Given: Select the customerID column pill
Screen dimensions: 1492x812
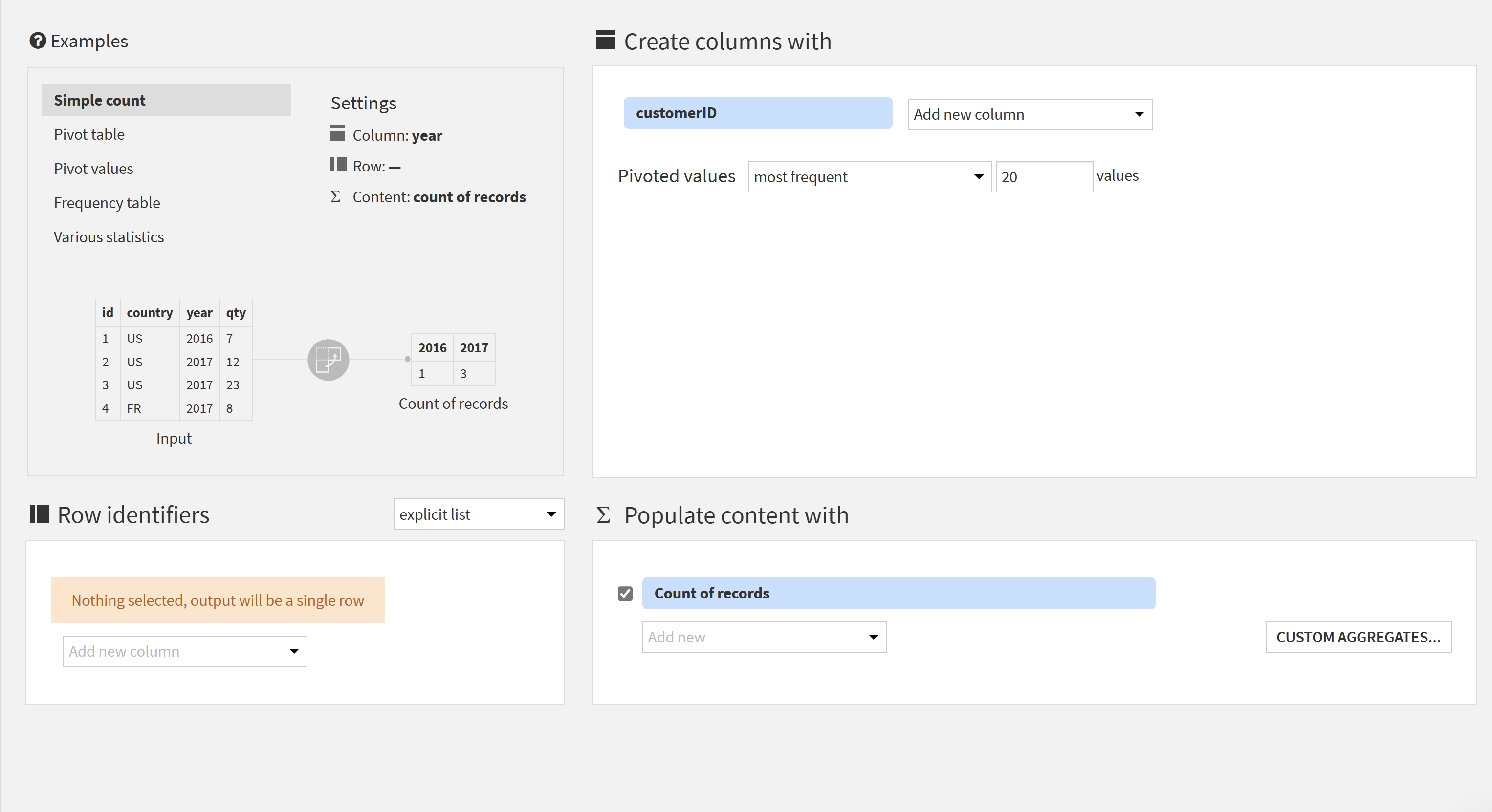Looking at the screenshot, I should (757, 112).
